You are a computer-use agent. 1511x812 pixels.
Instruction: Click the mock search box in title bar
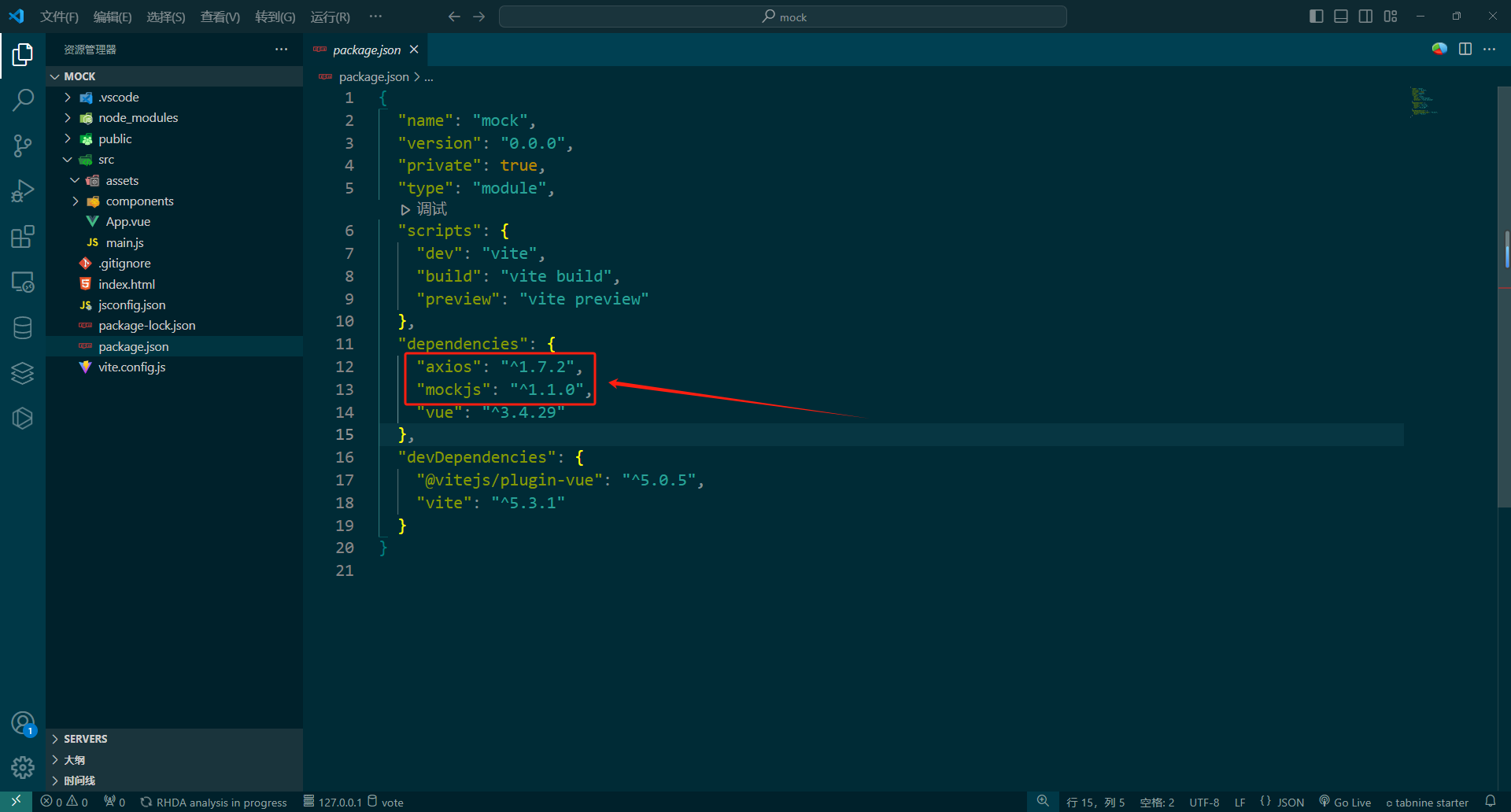[783, 17]
